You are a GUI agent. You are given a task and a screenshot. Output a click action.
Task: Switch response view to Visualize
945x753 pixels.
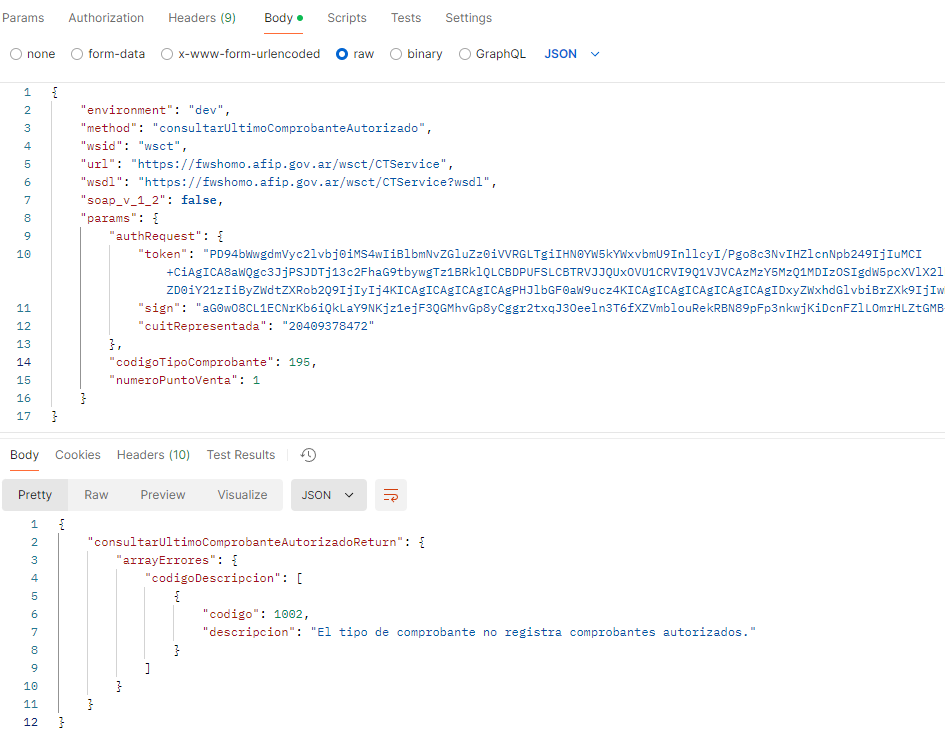click(x=242, y=495)
